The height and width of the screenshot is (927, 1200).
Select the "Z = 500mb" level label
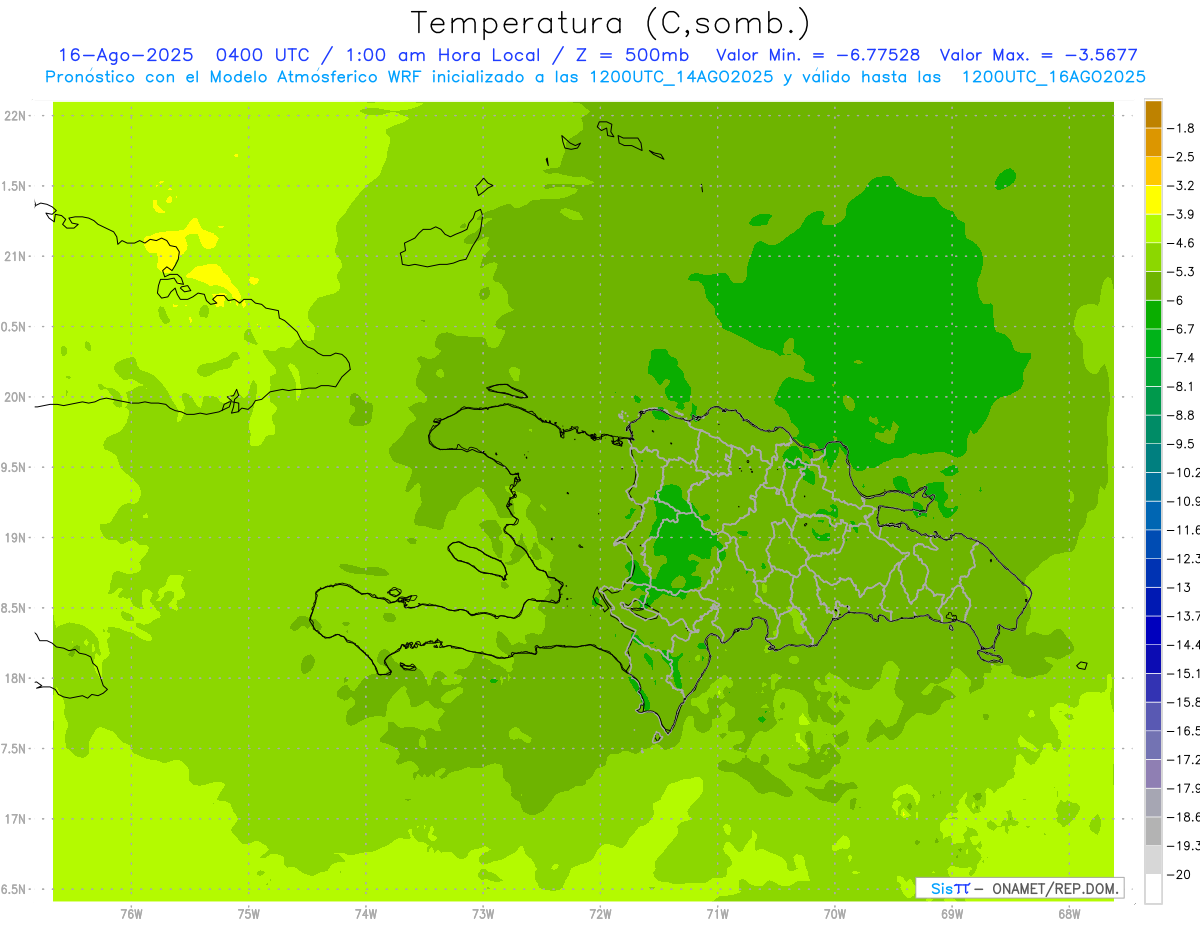(630, 55)
